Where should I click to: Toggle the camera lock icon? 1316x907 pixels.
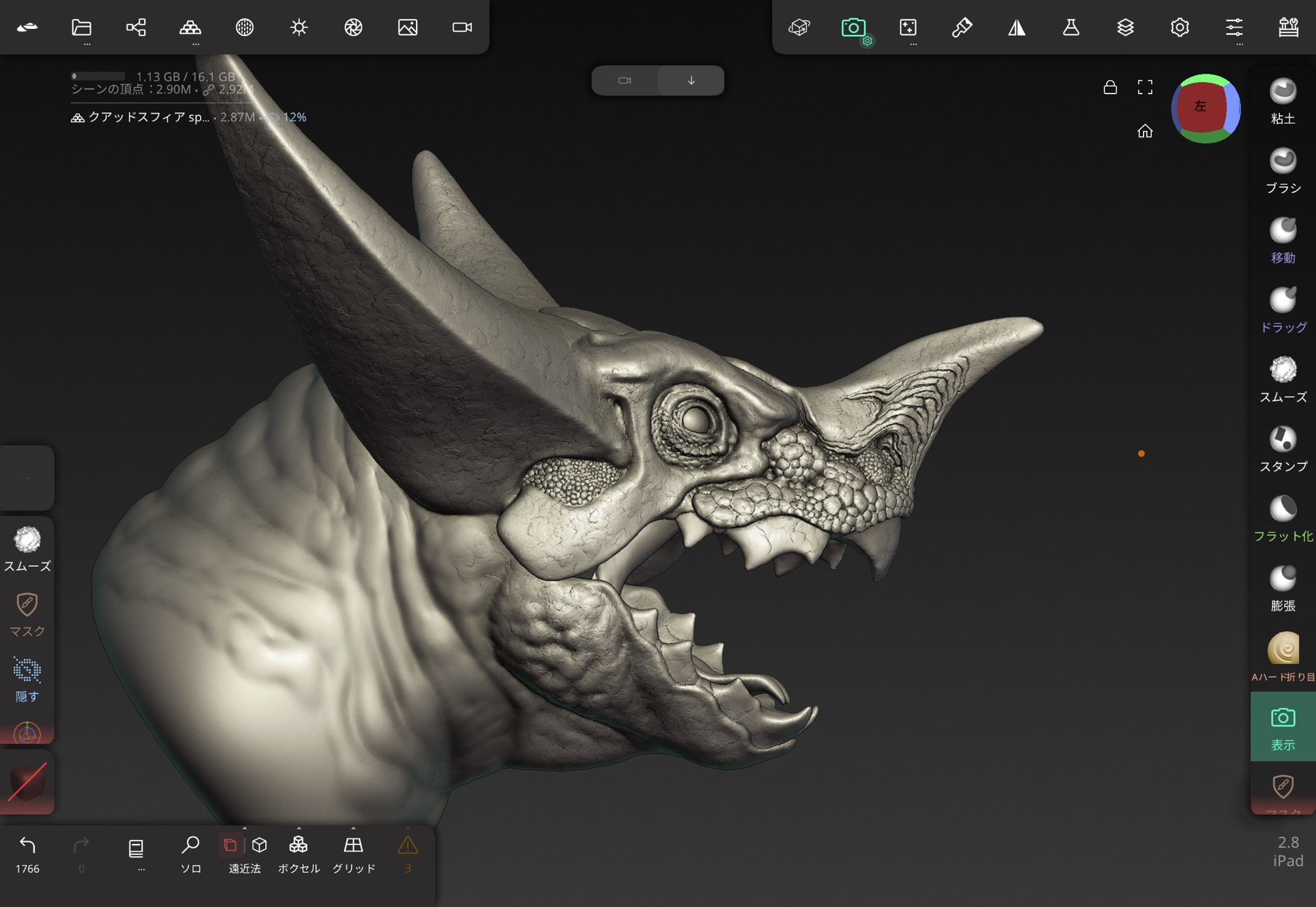(x=1110, y=88)
